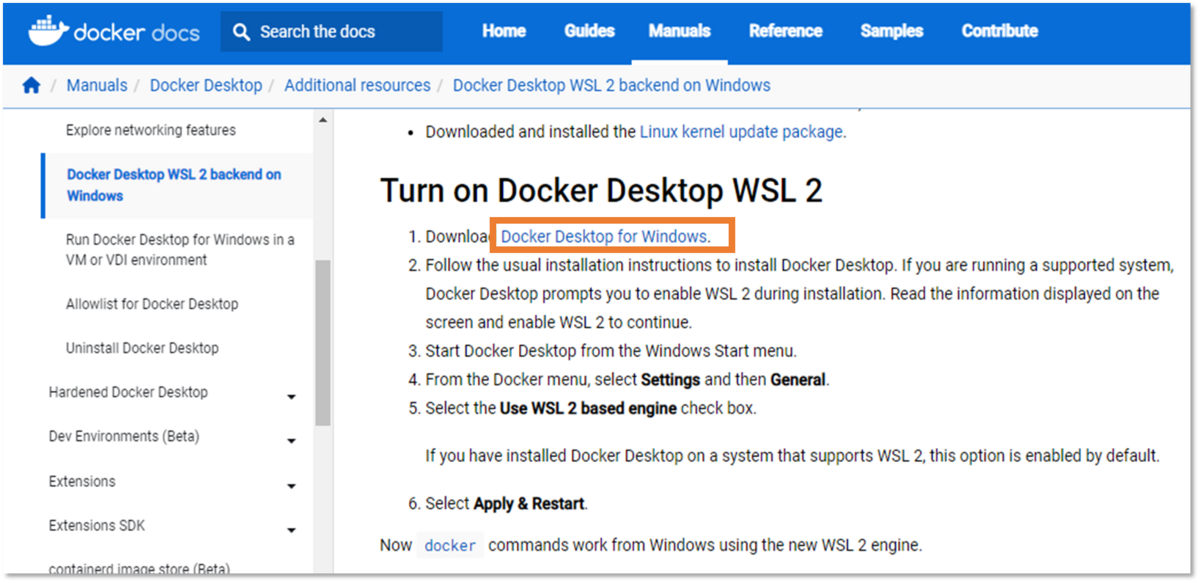The height and width of the screenshot is (583, 1200).
Task: Go to Manuals breadcrumb link
Action: [97, 86]
